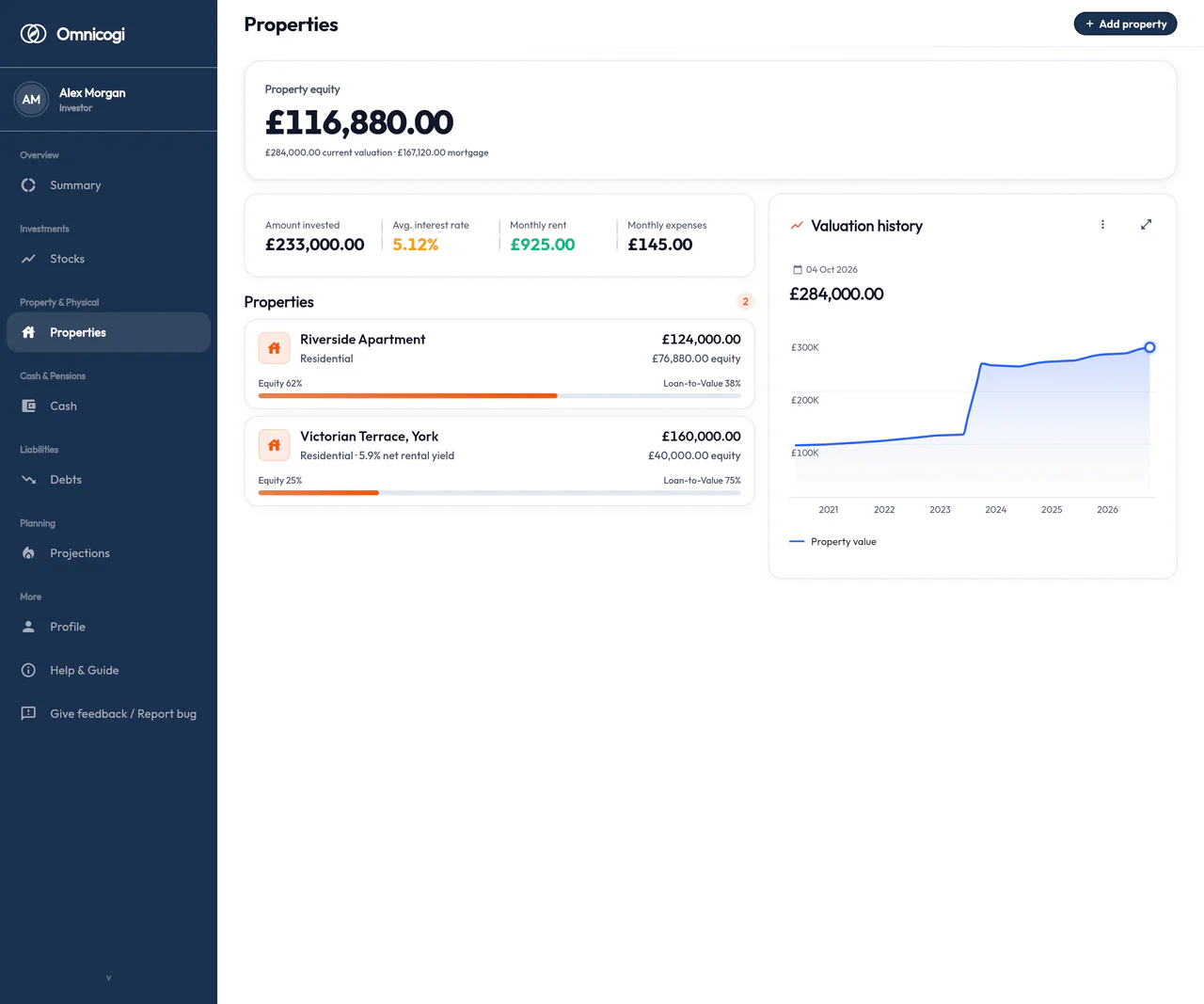Expand the Valuation history chart fullscreen
The image size is (1204, 1004).
pyautogui.click(x=1146, y=224)
